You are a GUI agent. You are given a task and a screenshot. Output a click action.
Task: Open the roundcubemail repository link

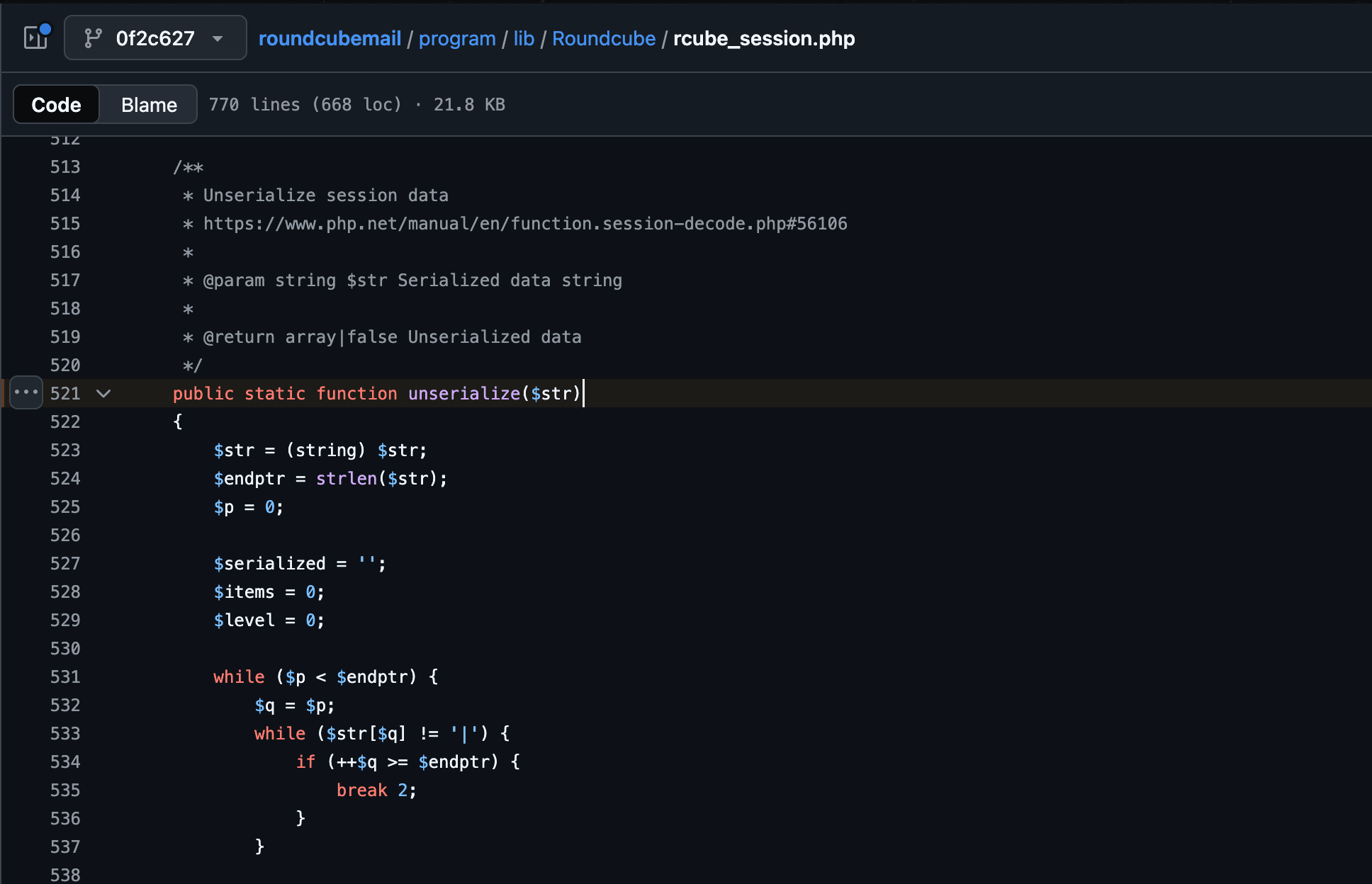tap(330, 38)
